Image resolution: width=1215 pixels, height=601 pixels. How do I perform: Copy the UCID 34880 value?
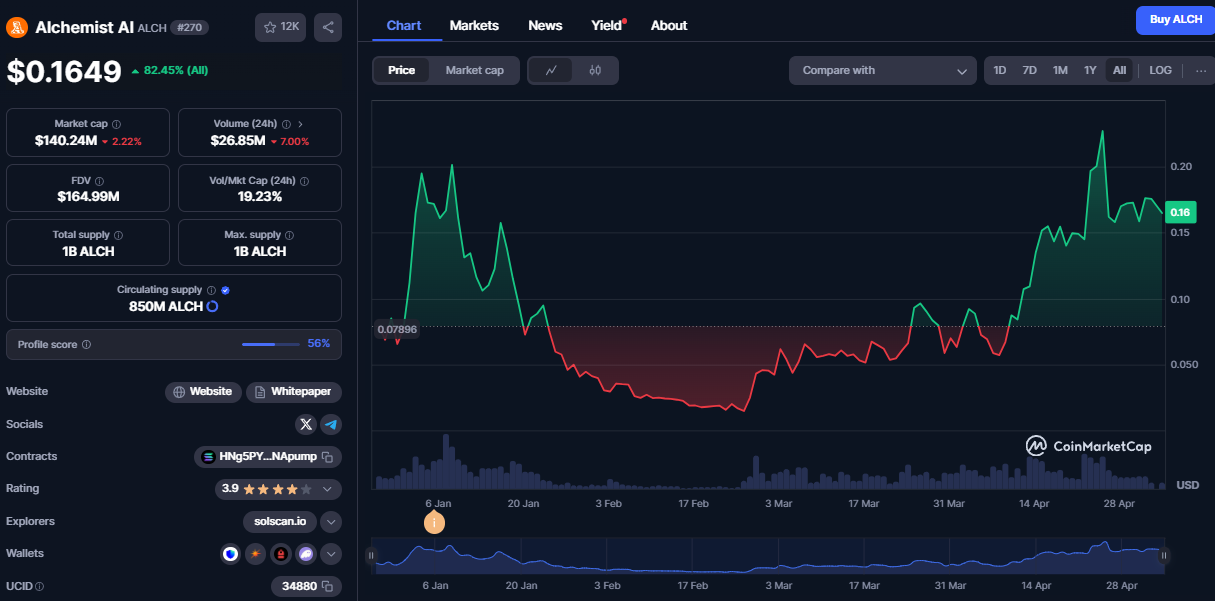tap(327, 586)
